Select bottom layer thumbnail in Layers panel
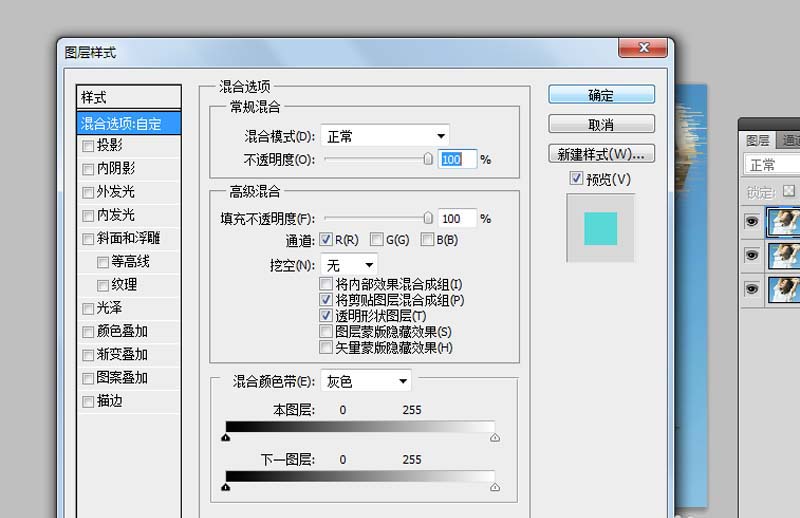The height and width of the screenshot is (518, 800). click(784, 289)
